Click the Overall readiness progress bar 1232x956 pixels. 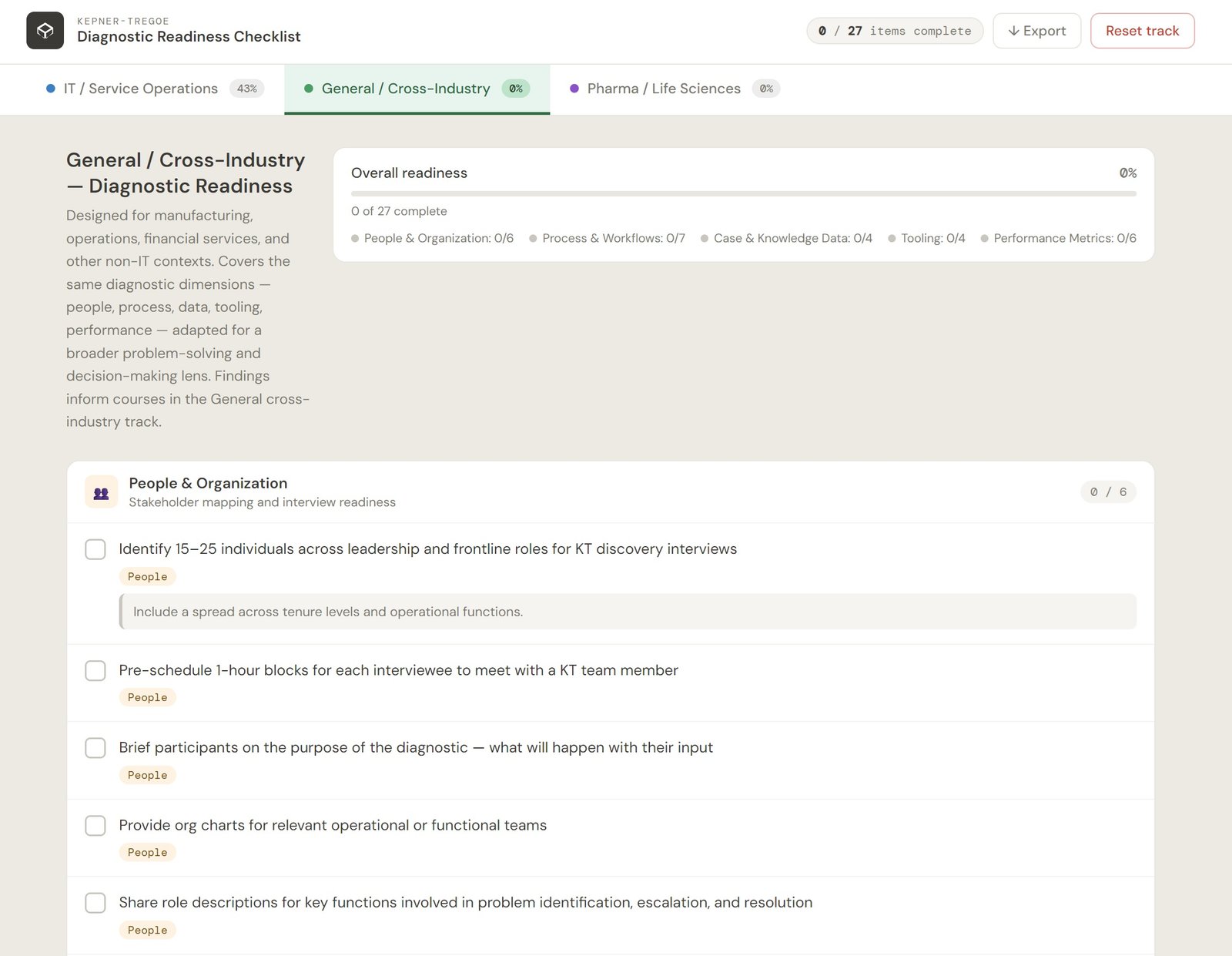744,193
